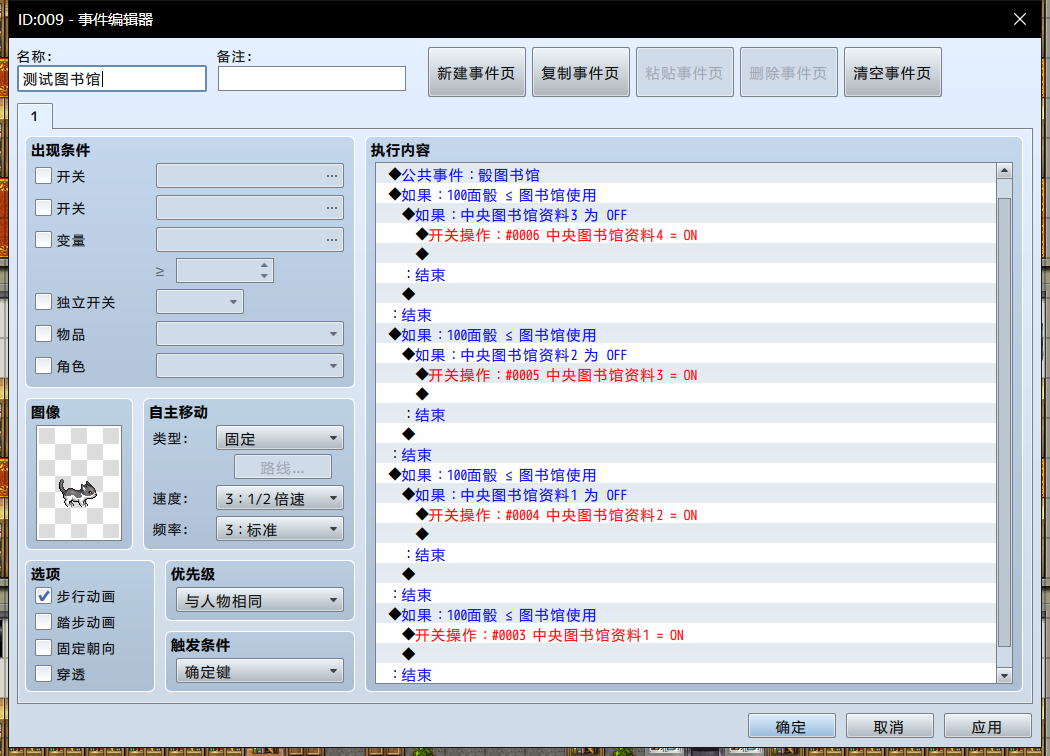Click 确定 button
Screen dimensions: 1050x756
click(x=792, y=727)
